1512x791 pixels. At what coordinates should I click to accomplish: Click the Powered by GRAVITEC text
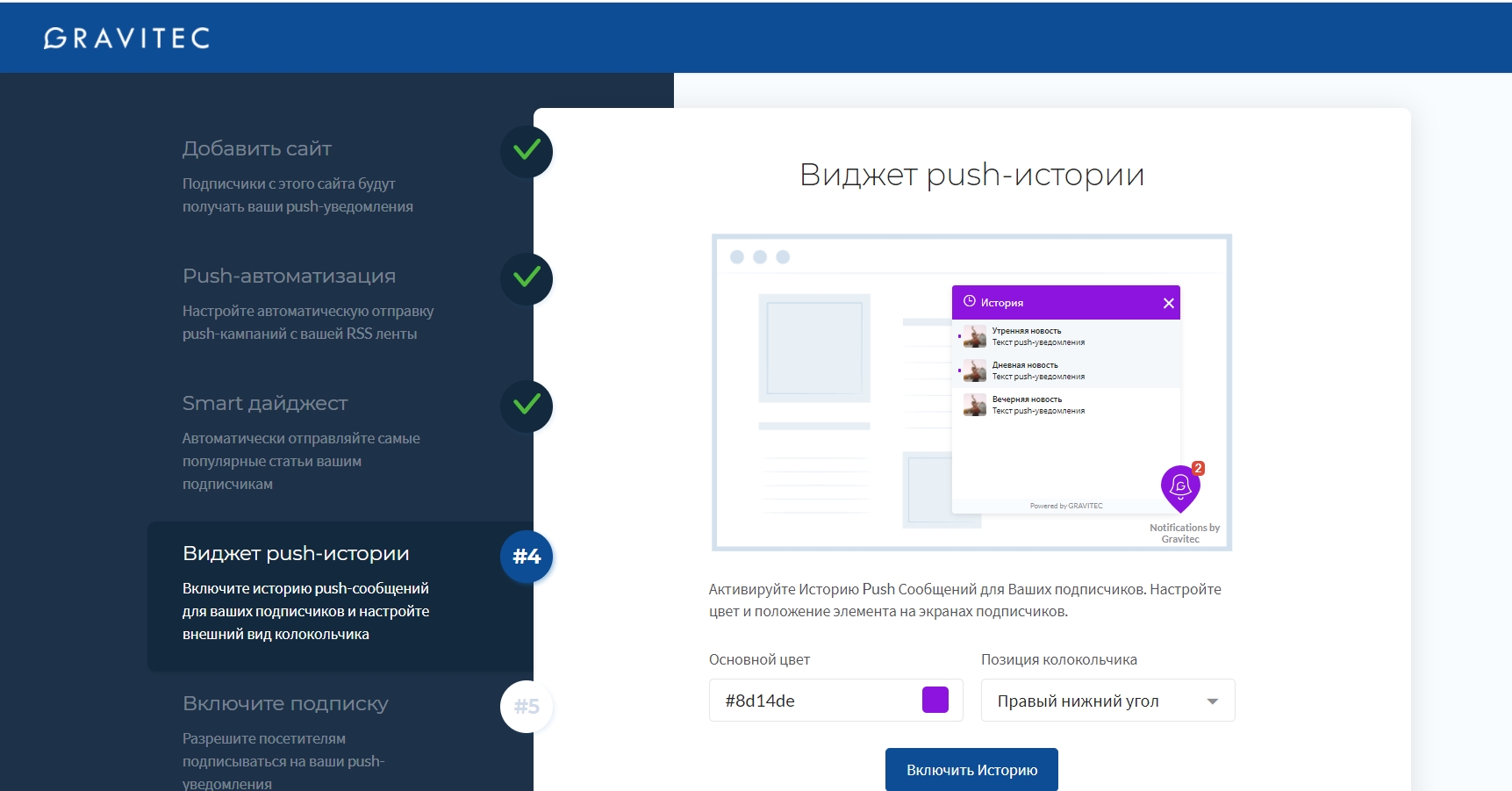(1066, 506)
